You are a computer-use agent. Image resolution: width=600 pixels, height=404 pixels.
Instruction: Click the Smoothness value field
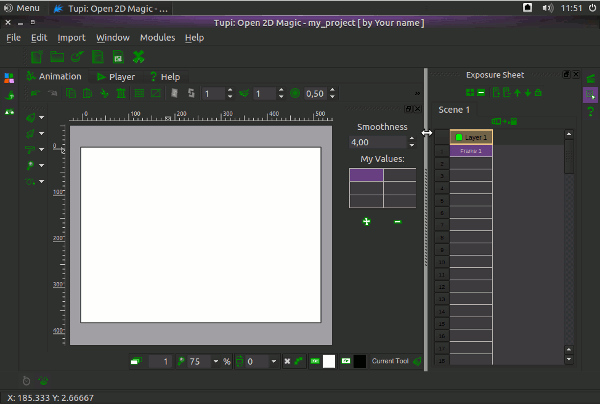(x=377, y=142)
